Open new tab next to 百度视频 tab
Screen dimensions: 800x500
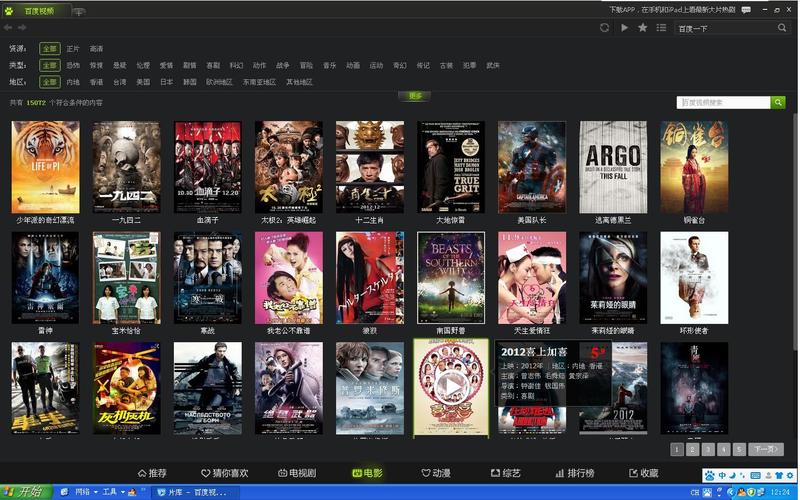coord(79,11)
